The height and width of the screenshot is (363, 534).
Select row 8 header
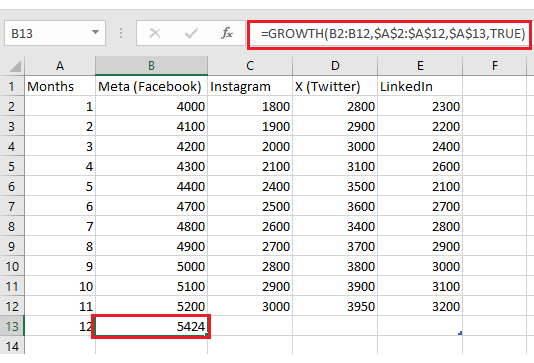[x=12, y=226]
